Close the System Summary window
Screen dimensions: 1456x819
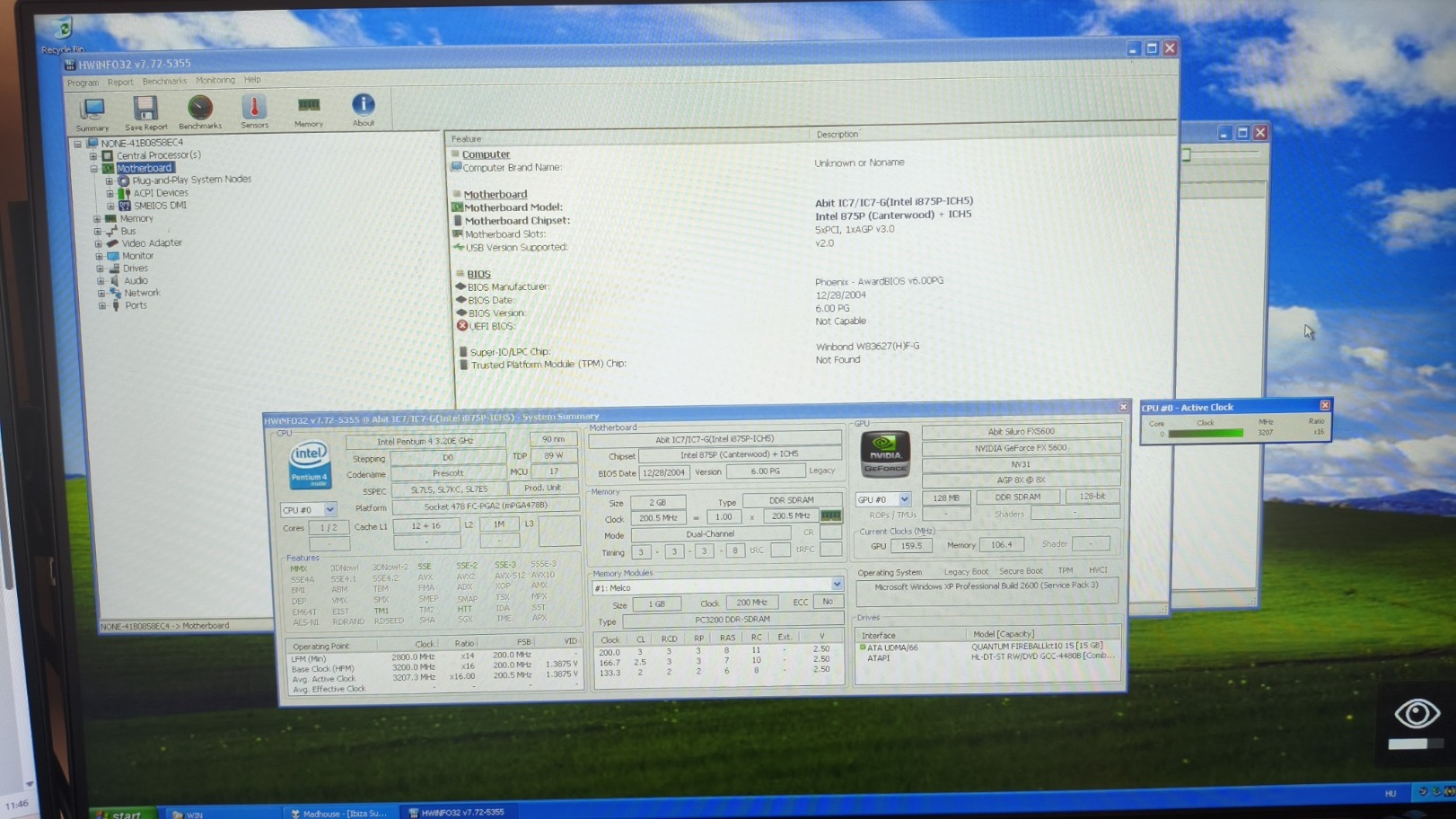pos(1123,407)
